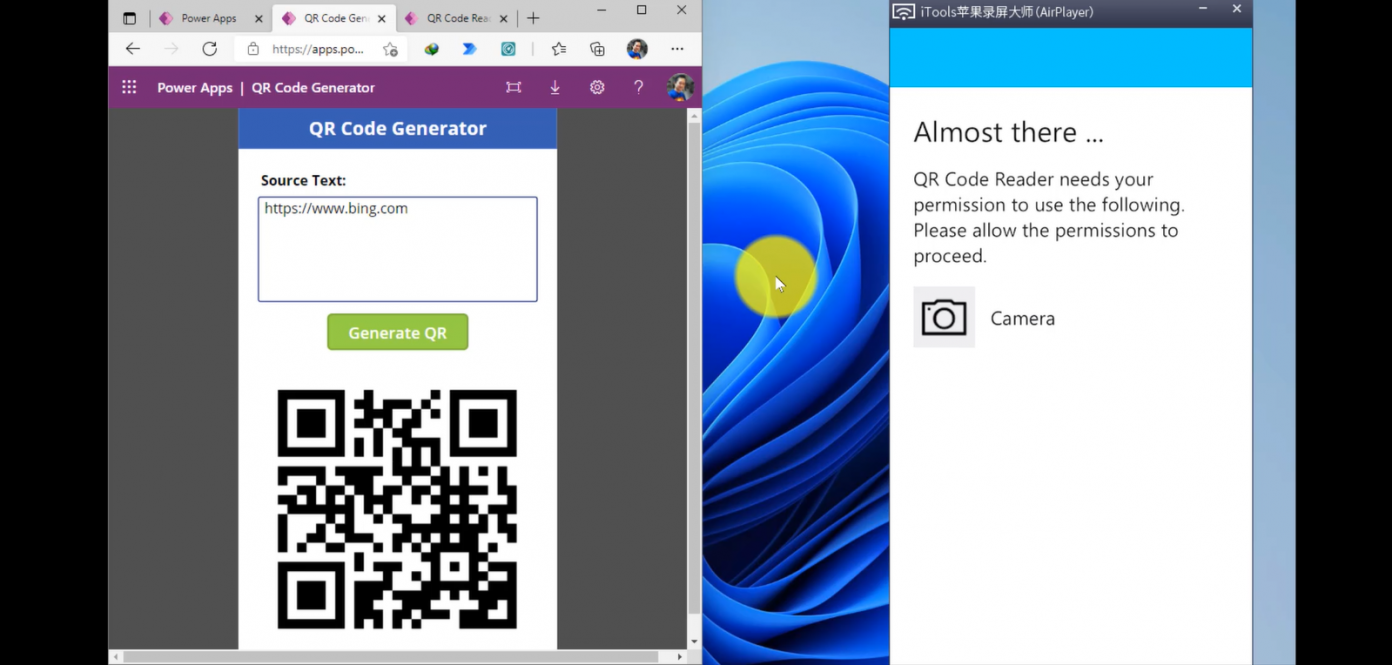Click the vertical scrollbar down arrow

(694, 641)
